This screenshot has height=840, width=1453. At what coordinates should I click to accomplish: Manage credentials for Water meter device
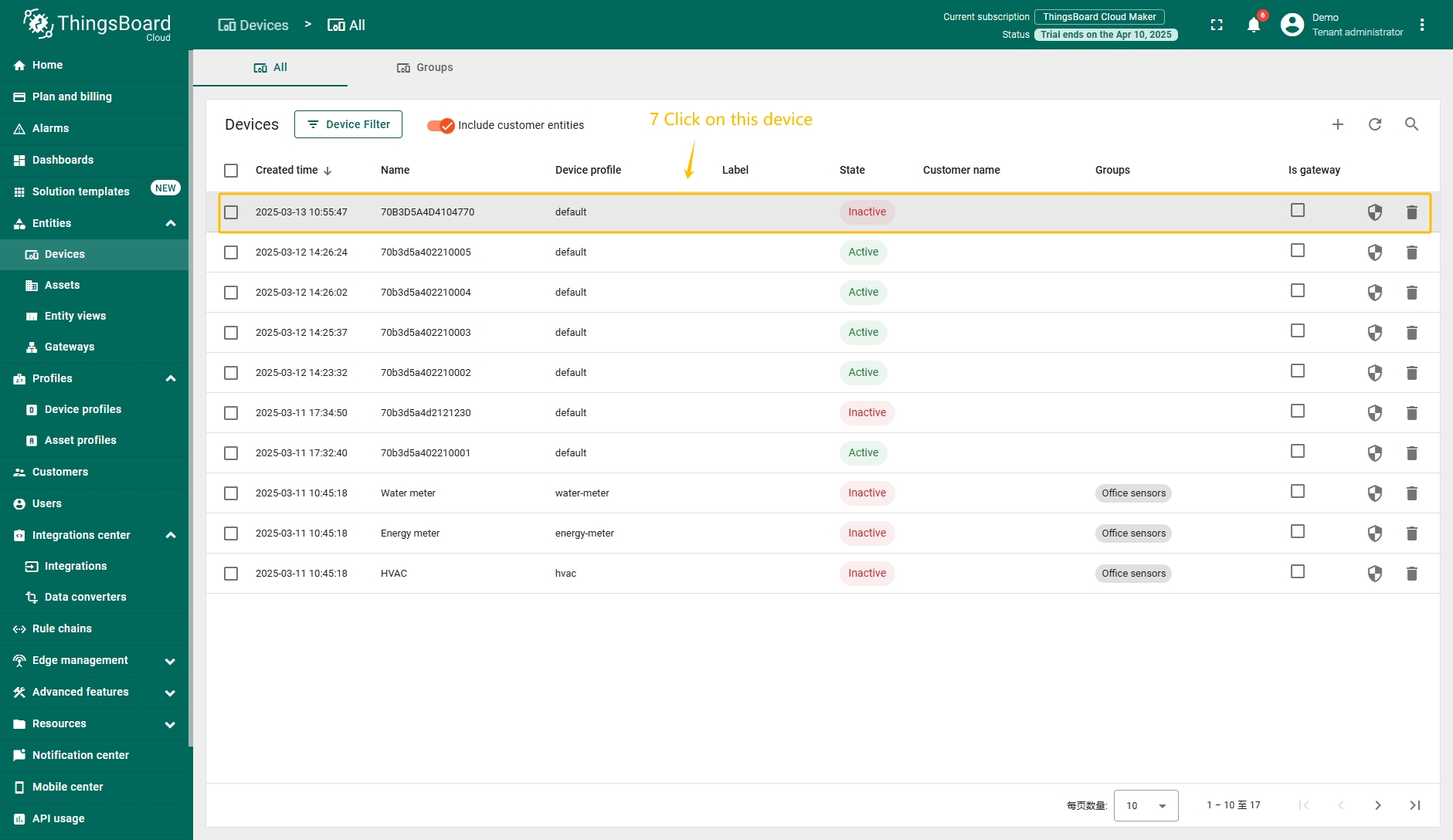[1374, 493]
